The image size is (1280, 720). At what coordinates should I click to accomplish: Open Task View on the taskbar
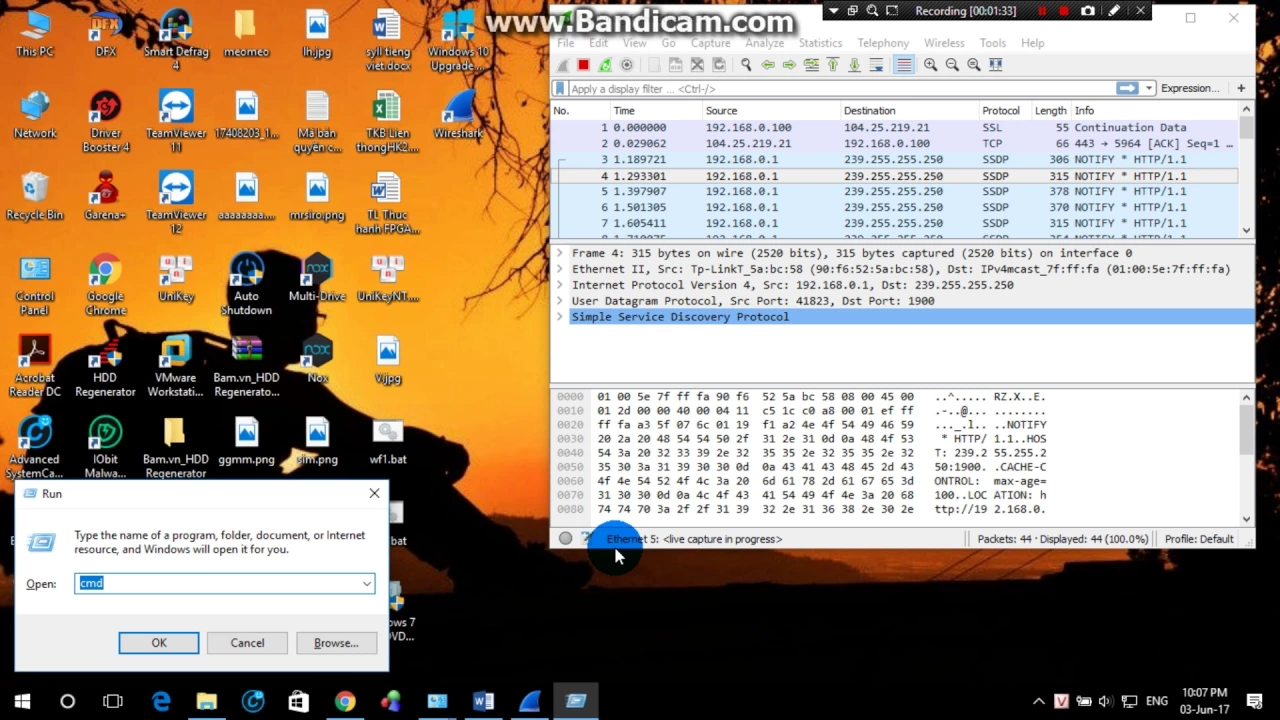pyautogui.click(x=113, y=701)
